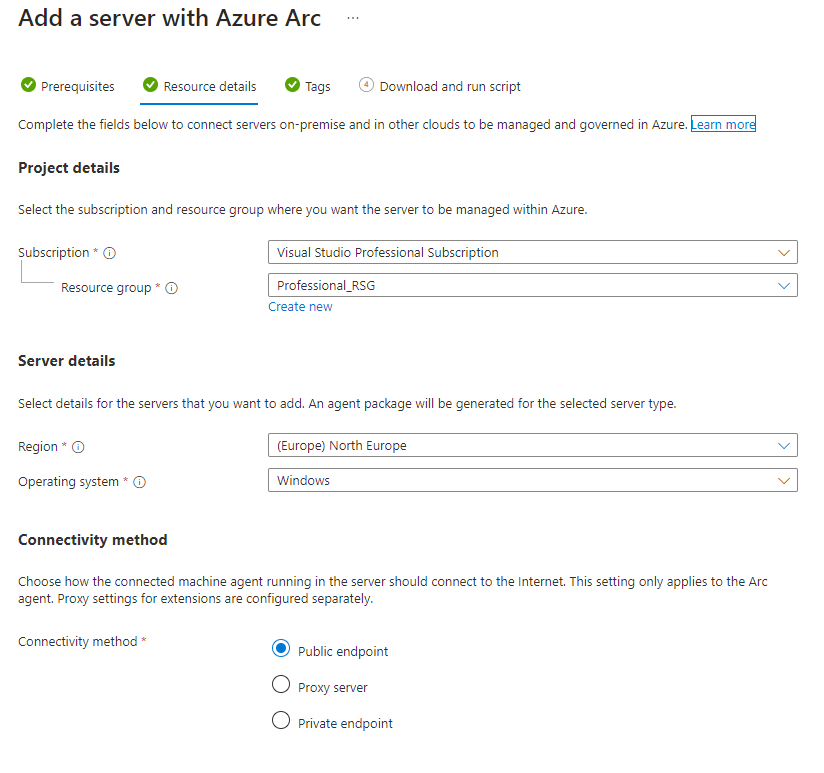Click the Learn more link
This screenshot has height=773, width=824.
(723, 125)
